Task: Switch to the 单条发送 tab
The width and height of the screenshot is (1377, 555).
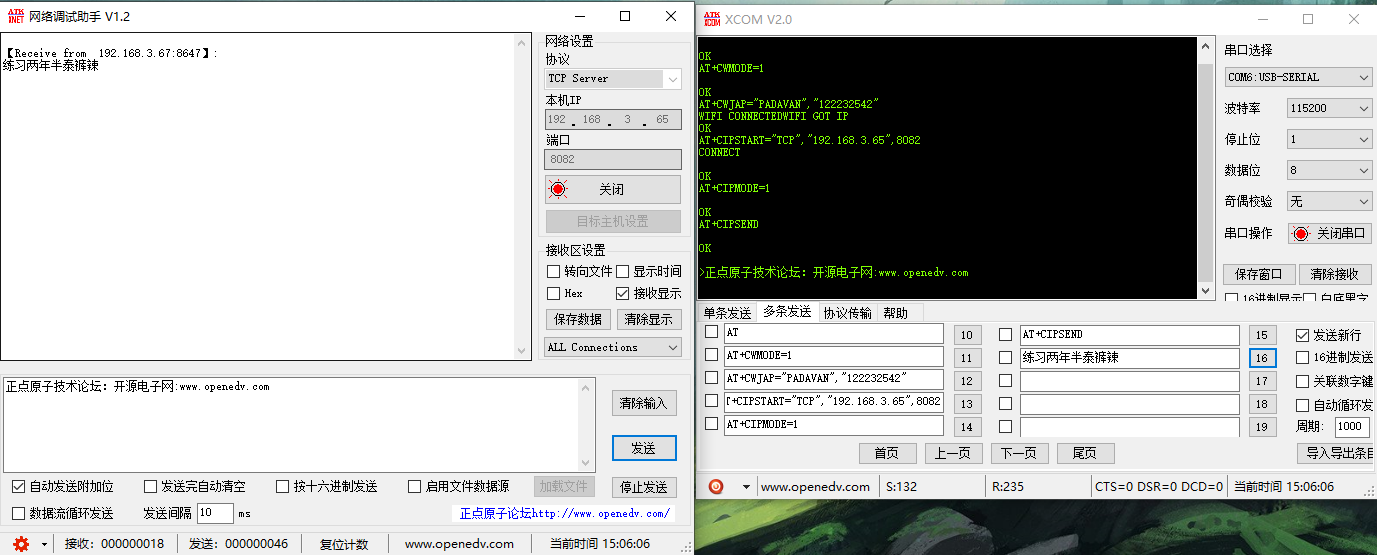Action: [727, 313]
